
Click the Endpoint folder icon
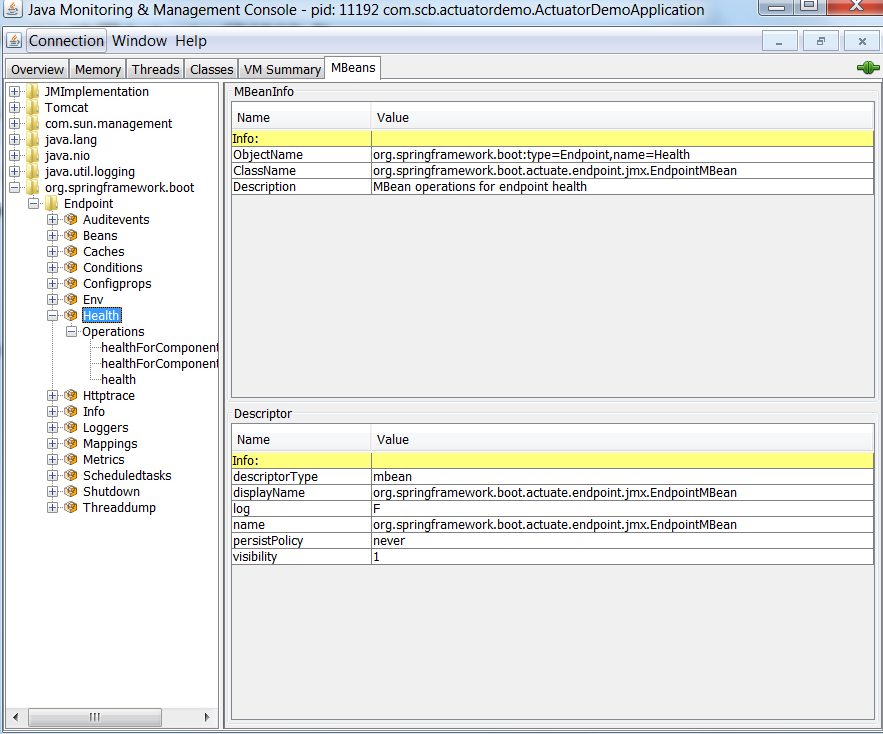pyautogui.click(x=50, y=203)
